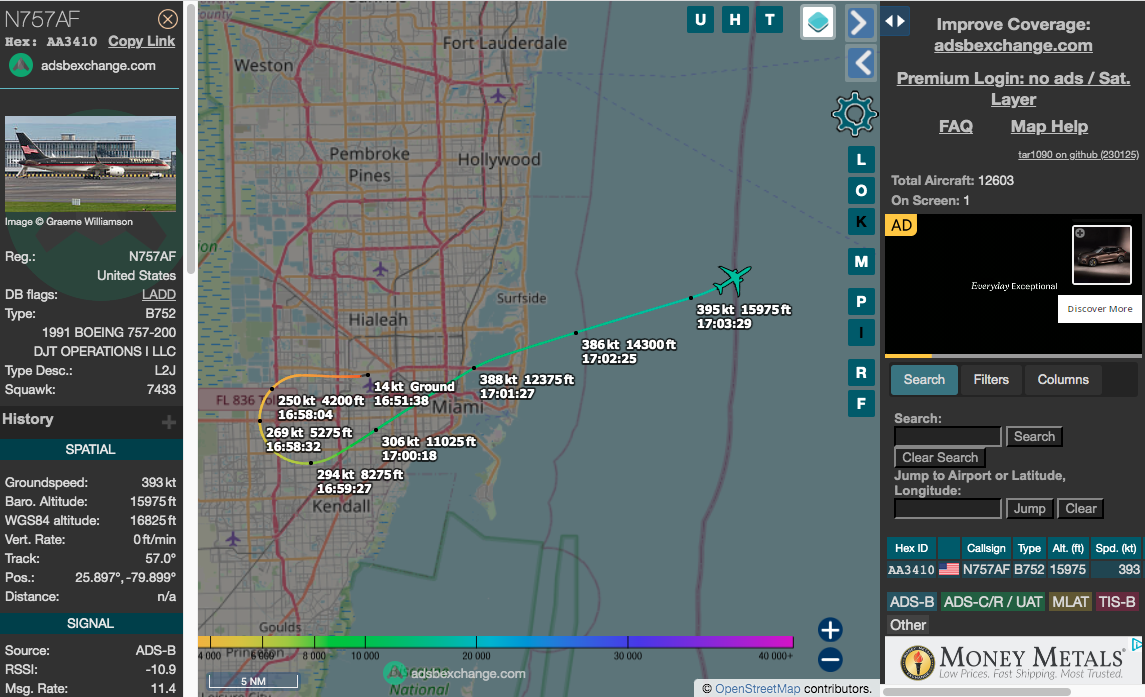This screenshot has height=697, width=1145.
Task: Click the MLAT legend label
Action: [x=1070, y=602]
